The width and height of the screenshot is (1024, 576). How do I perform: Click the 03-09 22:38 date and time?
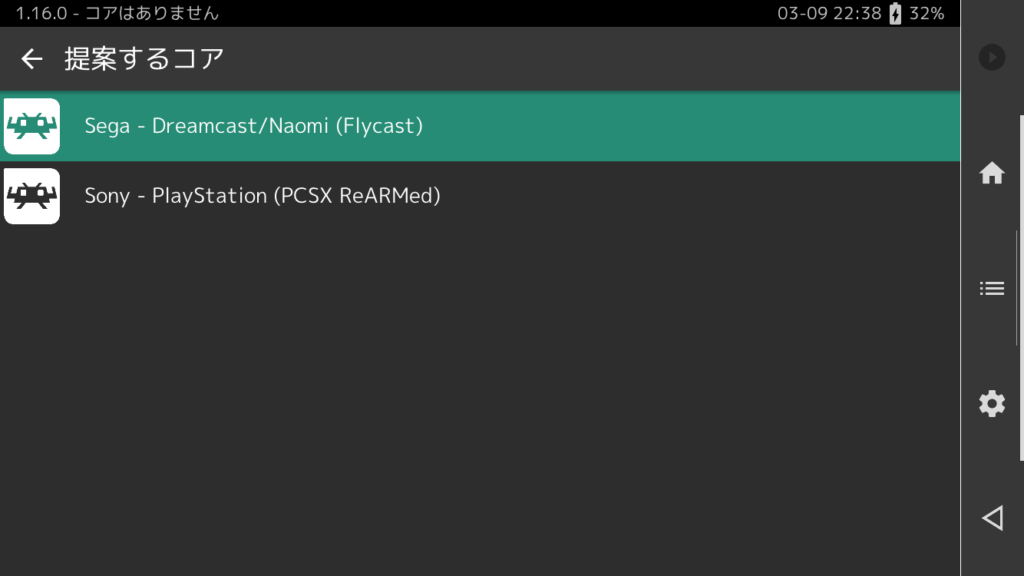(x=829, y=13)
